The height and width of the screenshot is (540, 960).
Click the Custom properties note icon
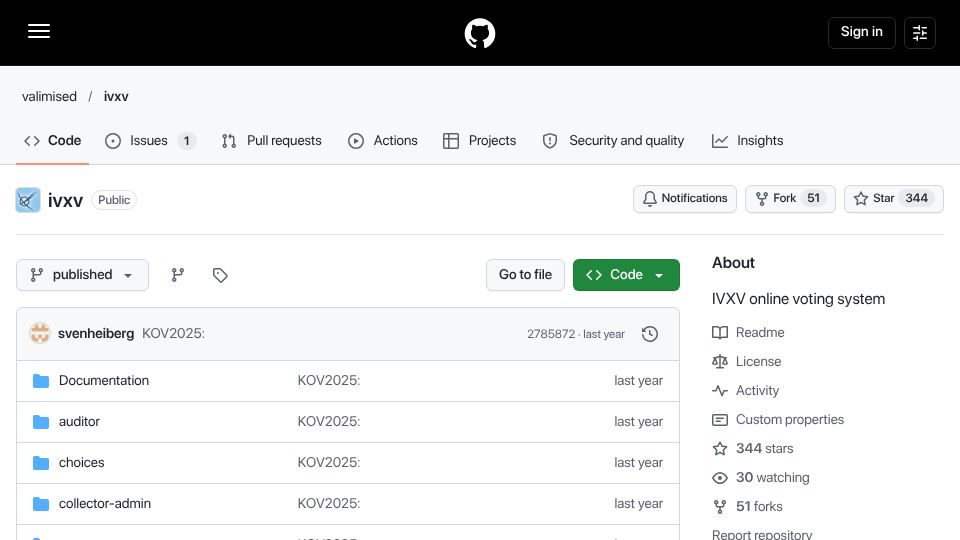click(720, 420)
